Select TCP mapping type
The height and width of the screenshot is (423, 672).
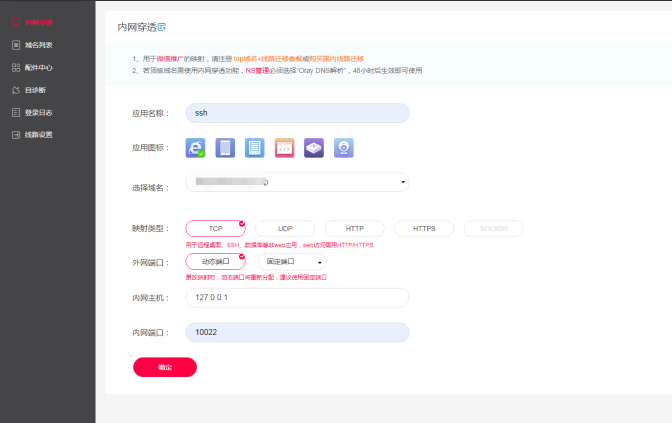(x=215, y=228)
